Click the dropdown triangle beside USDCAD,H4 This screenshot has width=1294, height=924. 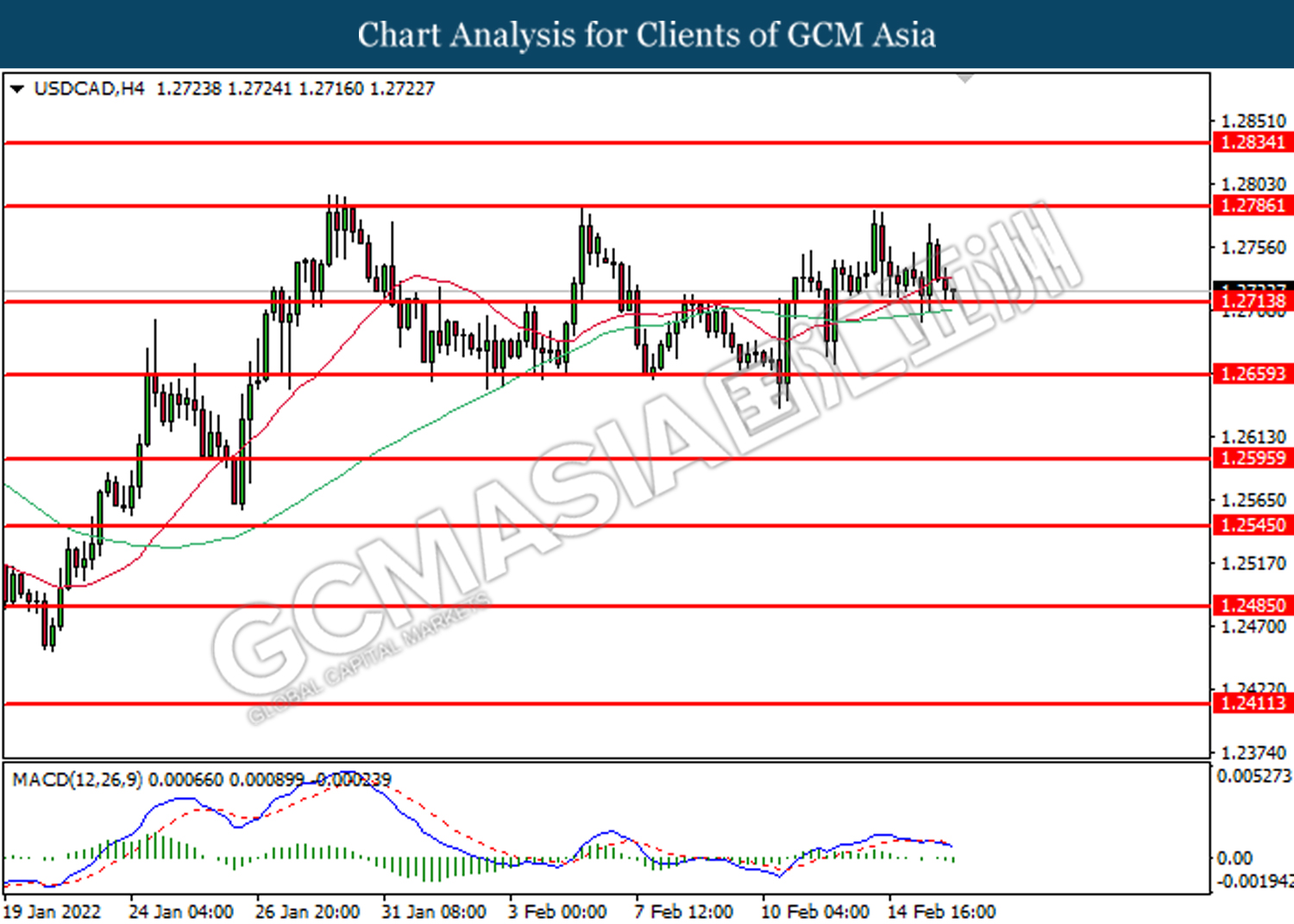pos(16,89)
